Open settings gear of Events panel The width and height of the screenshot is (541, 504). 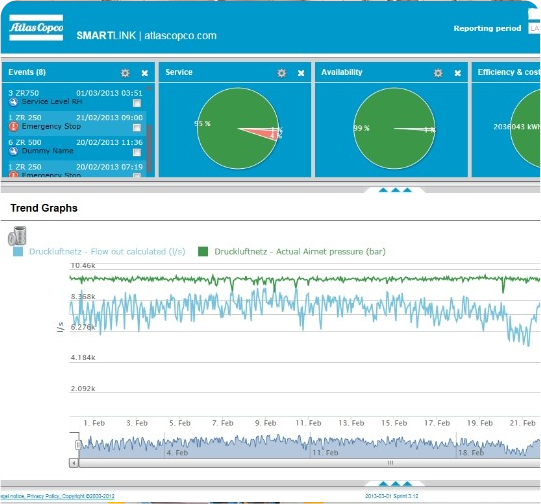pyautogui.click(x=125, y=73)
